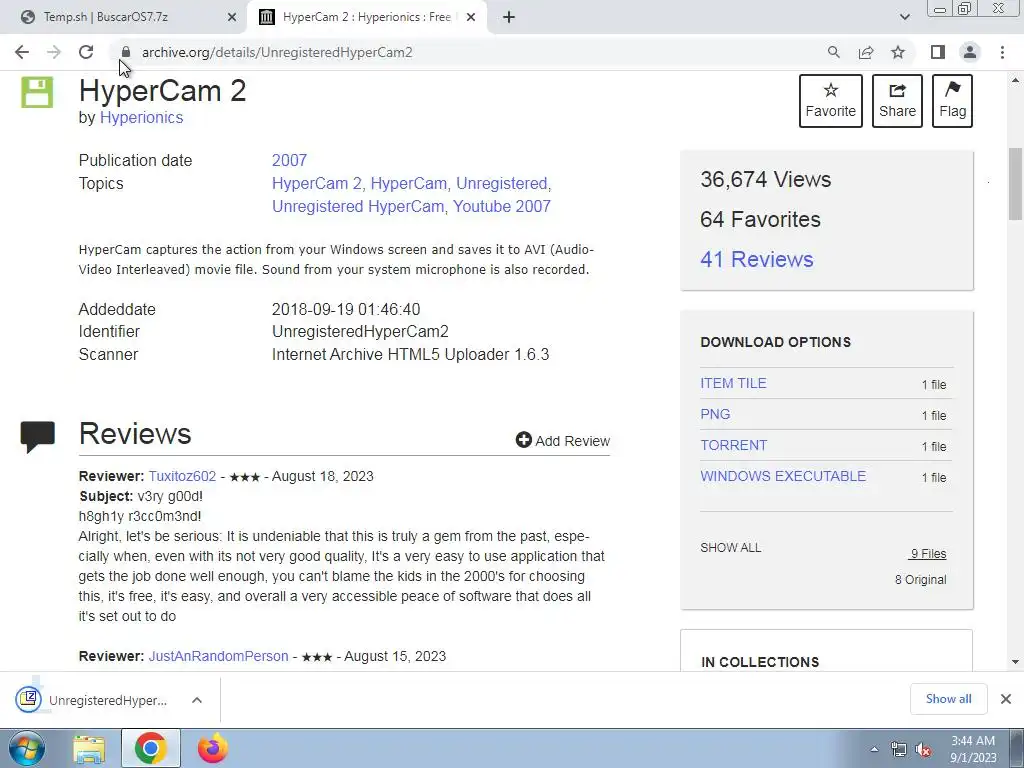1024x768 pixels.
Task: Close the Temp.sh BuscarOS7.7z tab
Action: [231, 18]
